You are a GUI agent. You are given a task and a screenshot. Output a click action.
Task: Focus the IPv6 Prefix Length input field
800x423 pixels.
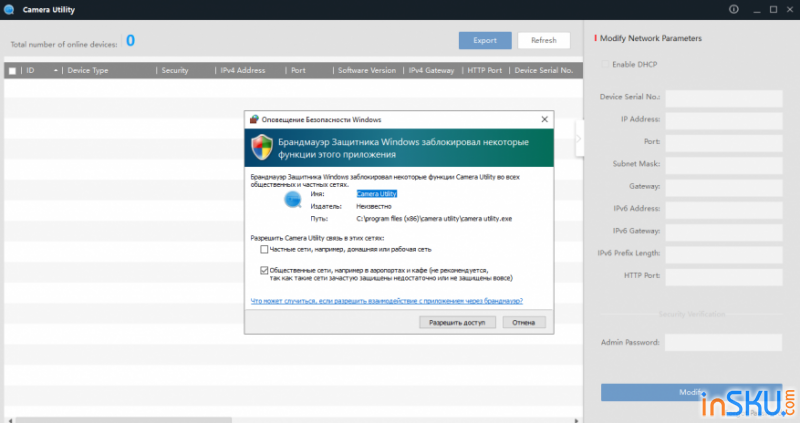coord(723,255)
